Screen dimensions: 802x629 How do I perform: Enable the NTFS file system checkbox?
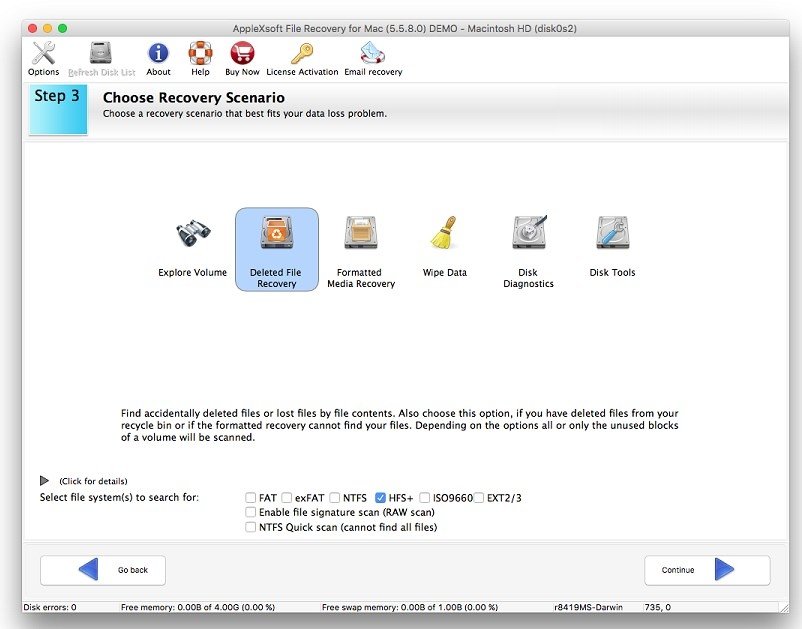click(x=335, y=498)
